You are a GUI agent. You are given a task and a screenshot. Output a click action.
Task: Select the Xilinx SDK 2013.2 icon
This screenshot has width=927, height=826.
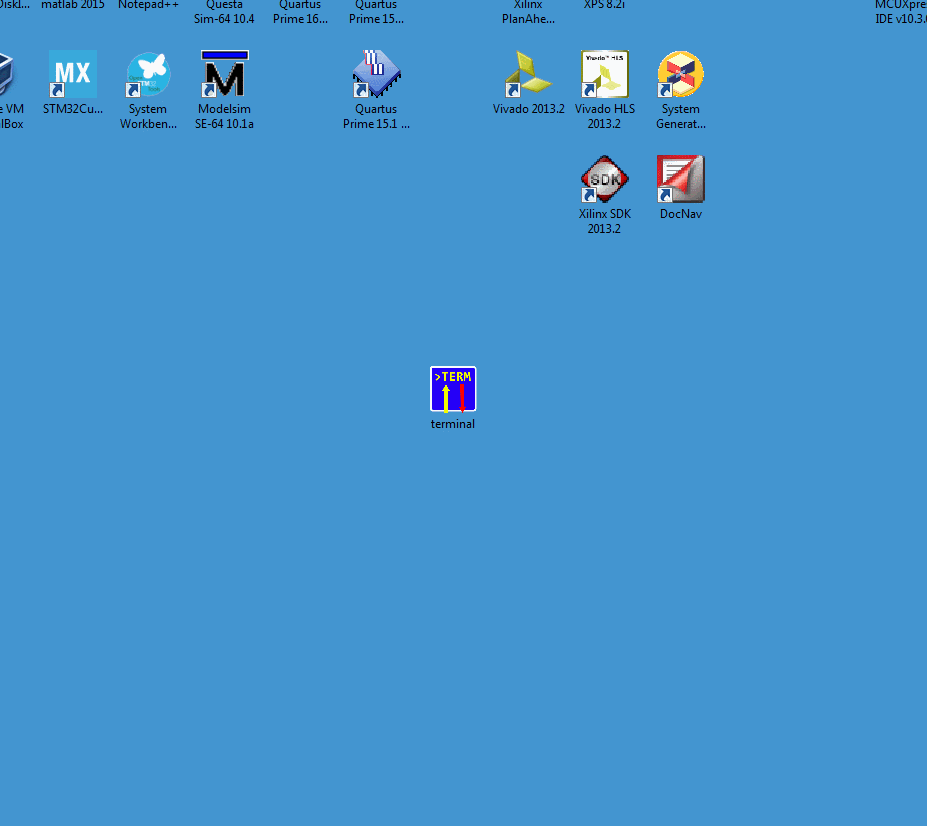click(x=604, y=179)
